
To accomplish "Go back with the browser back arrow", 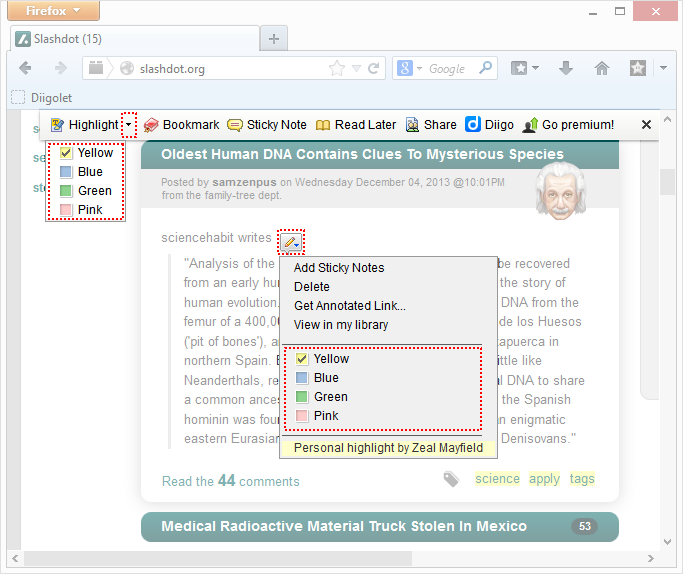I will point(25,68).
